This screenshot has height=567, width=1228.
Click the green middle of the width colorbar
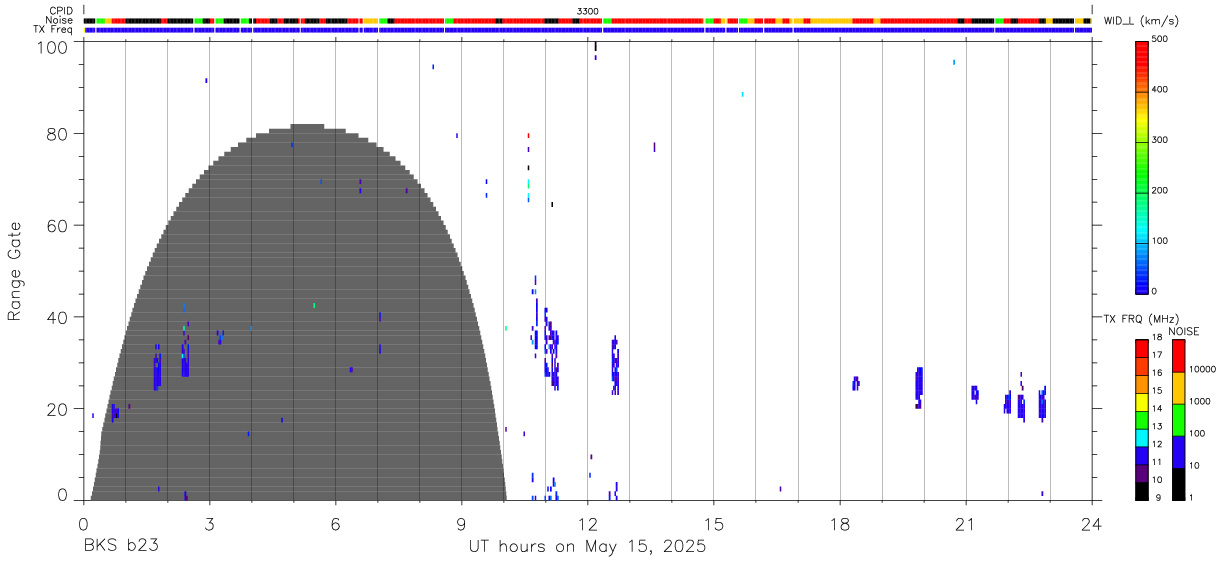tap(1142, 166)
